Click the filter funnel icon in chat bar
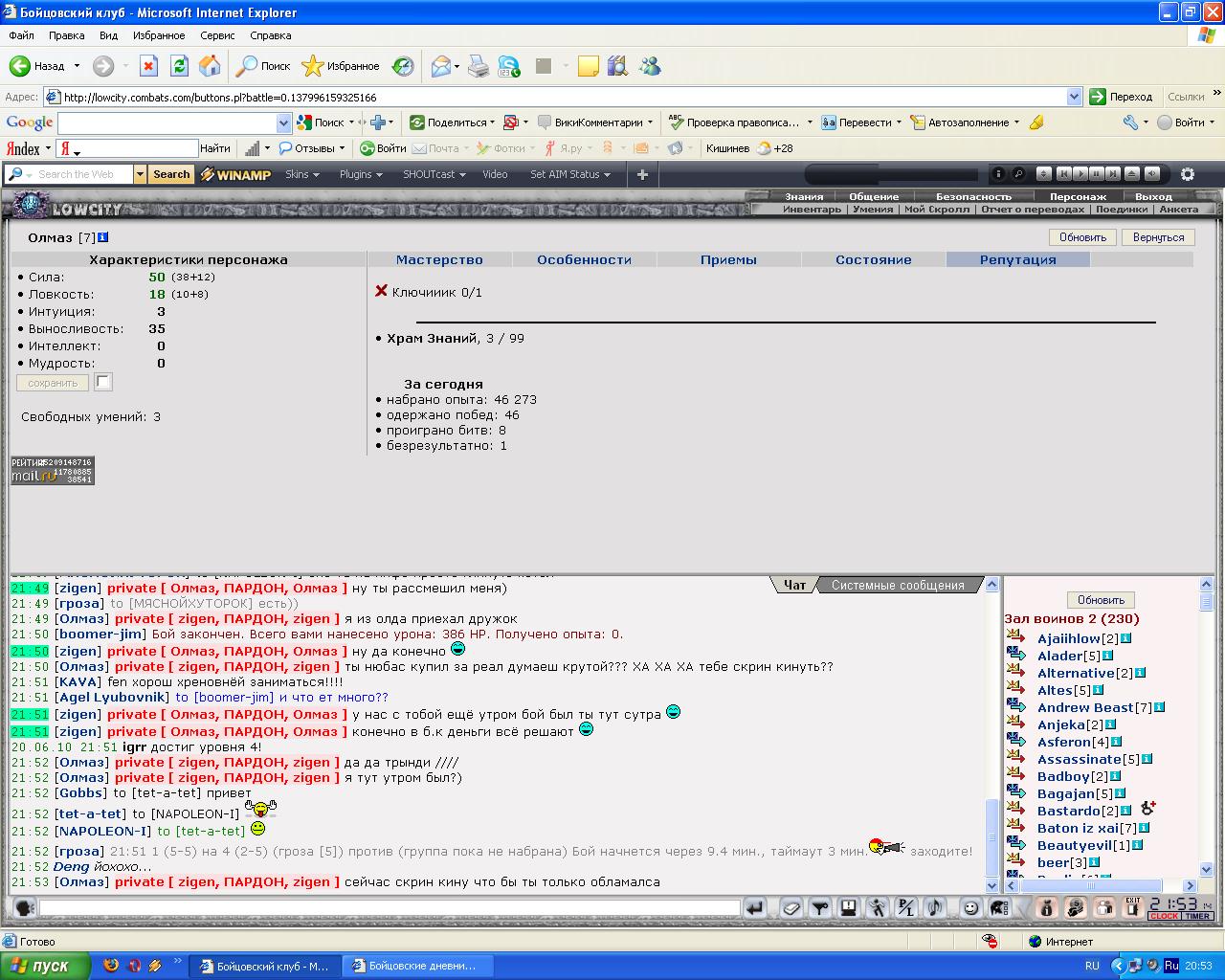The image size is (1225, 980). [x=819, y=907]
